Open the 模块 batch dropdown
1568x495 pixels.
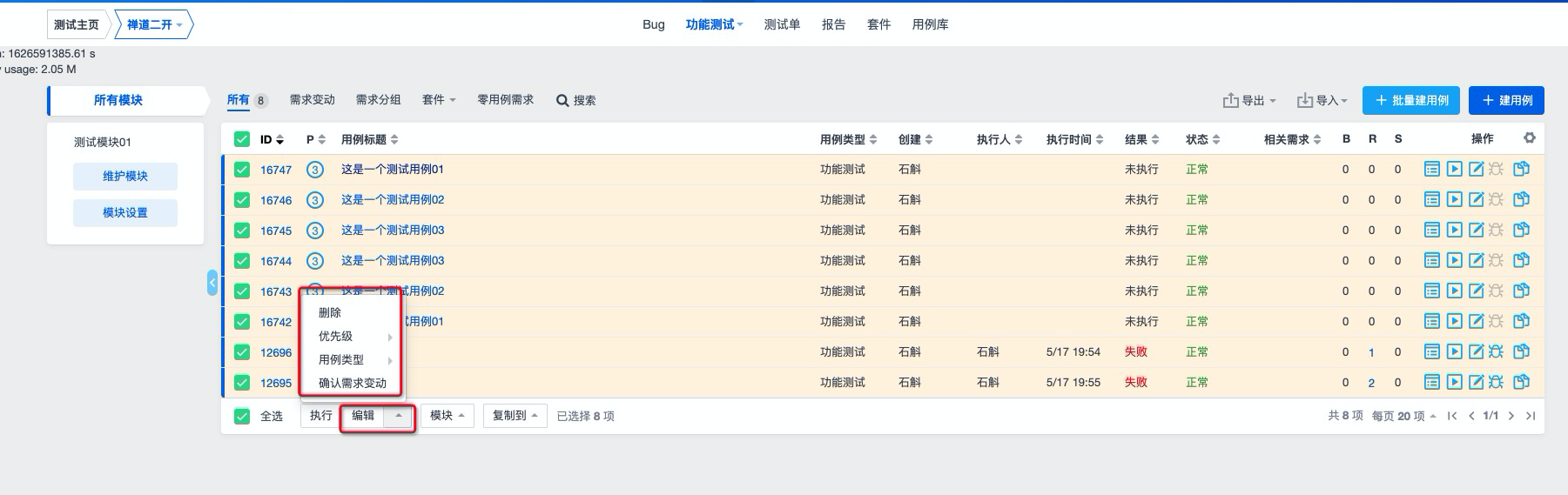(447, 416)
